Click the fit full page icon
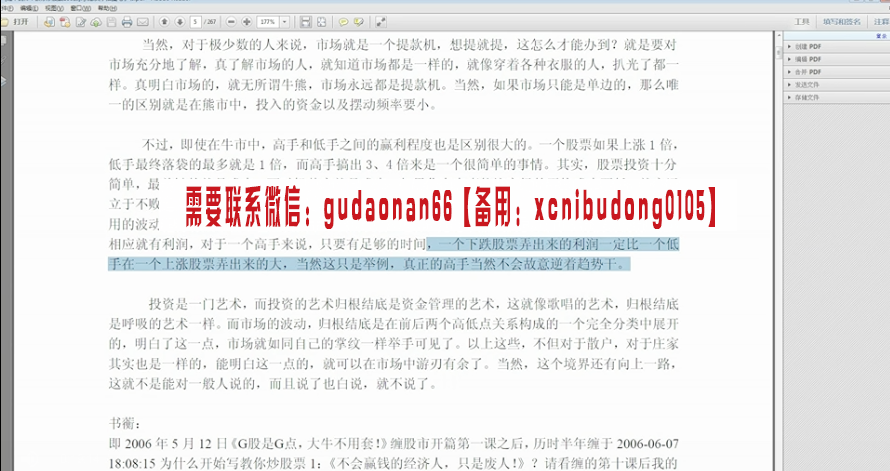The width and height of the screenshot is (890, 471). tap(321, 22)
